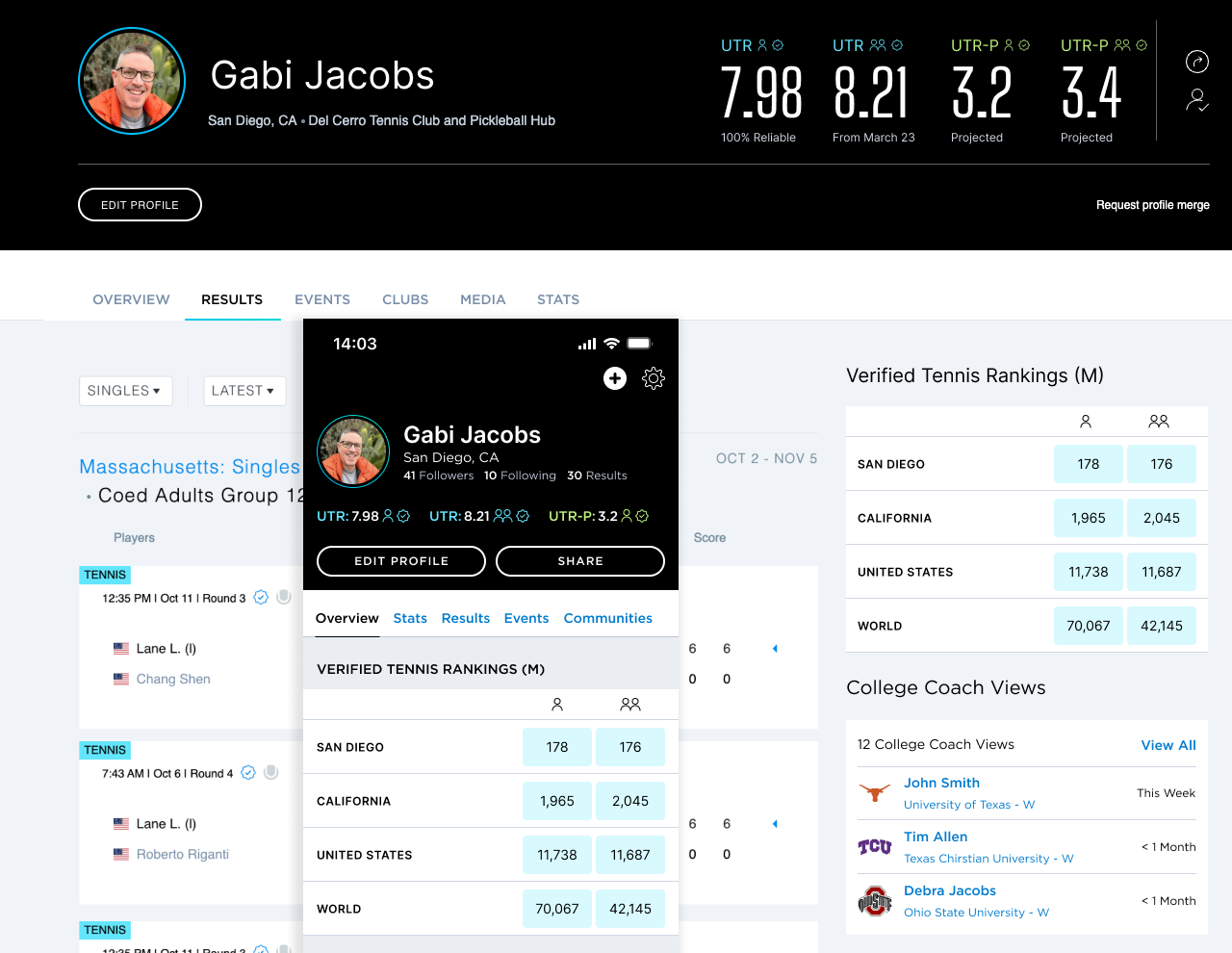Viewport: 1232px width, 953px height.
Task: Switch to the STATS tab
Action: [558, 299]
